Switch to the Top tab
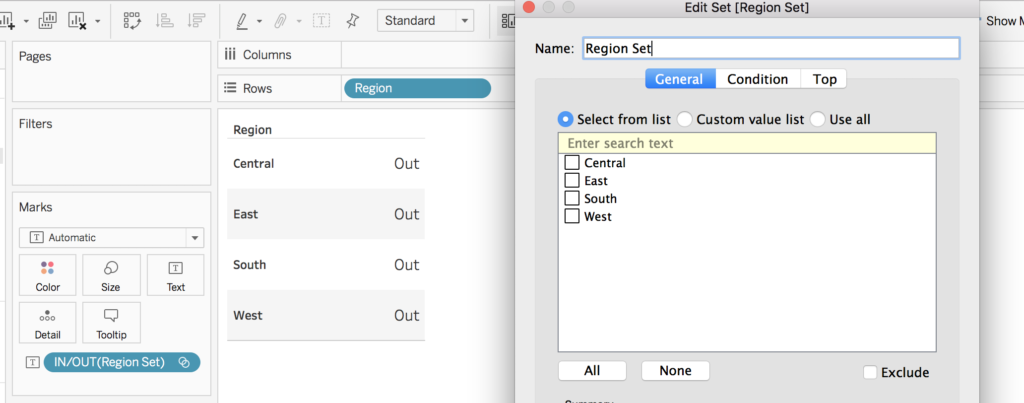Viewport: 1024px width, 403px height. pos(824,79)
